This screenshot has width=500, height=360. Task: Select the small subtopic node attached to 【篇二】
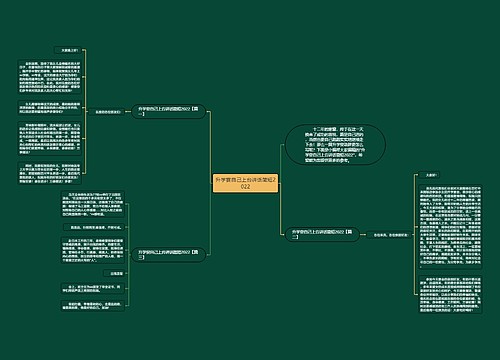tap(390, 235)
